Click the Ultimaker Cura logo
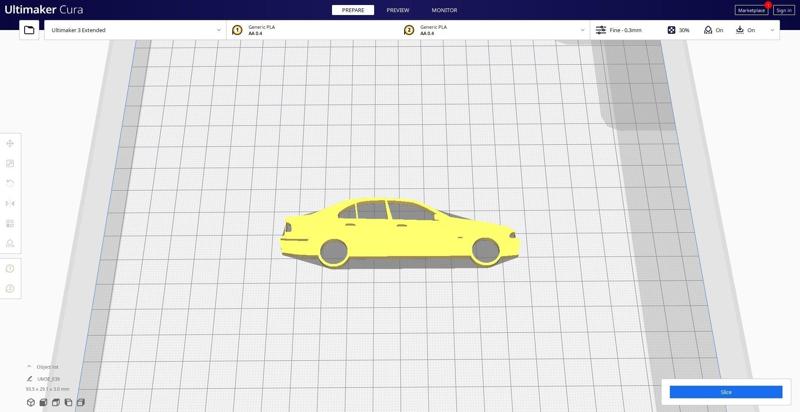Screen dimensions: 800x412 [x=43, y=10]
